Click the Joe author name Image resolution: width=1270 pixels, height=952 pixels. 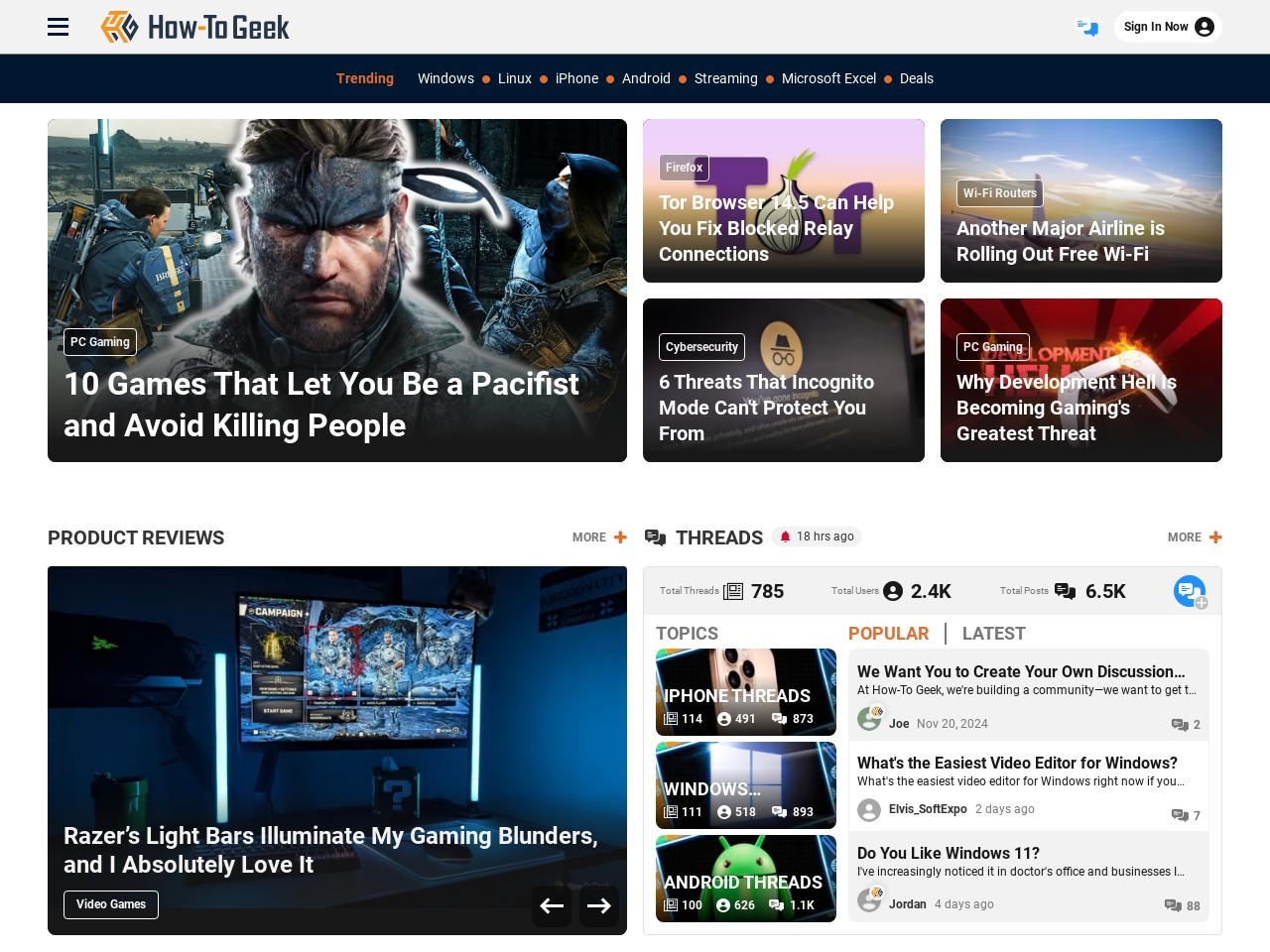pos(899,724)
